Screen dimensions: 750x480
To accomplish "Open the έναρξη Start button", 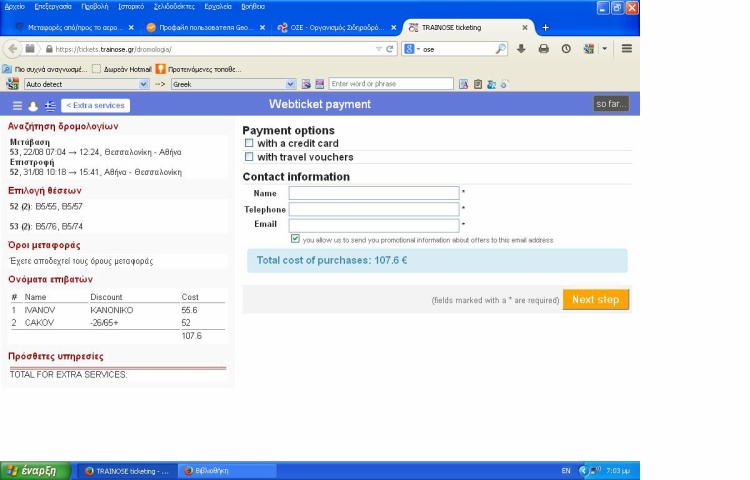I will tap(35, 471).
